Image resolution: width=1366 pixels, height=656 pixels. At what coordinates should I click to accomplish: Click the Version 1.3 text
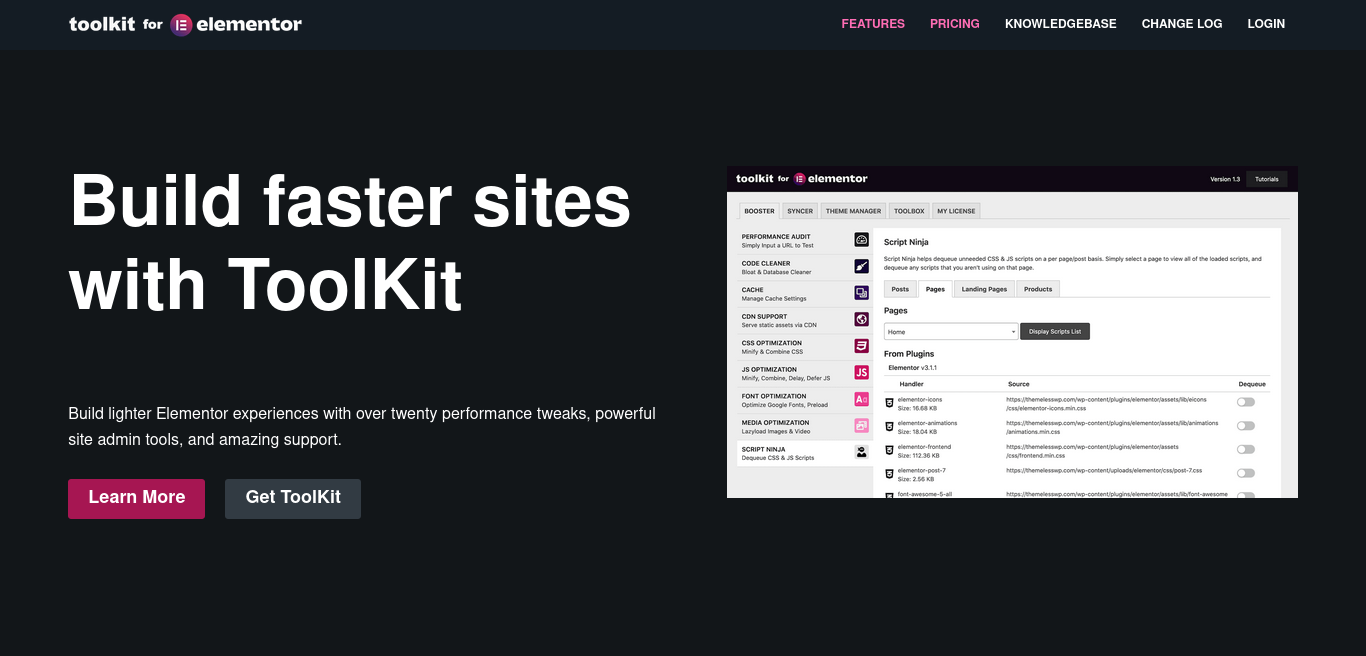click(x=1225, y=179)
